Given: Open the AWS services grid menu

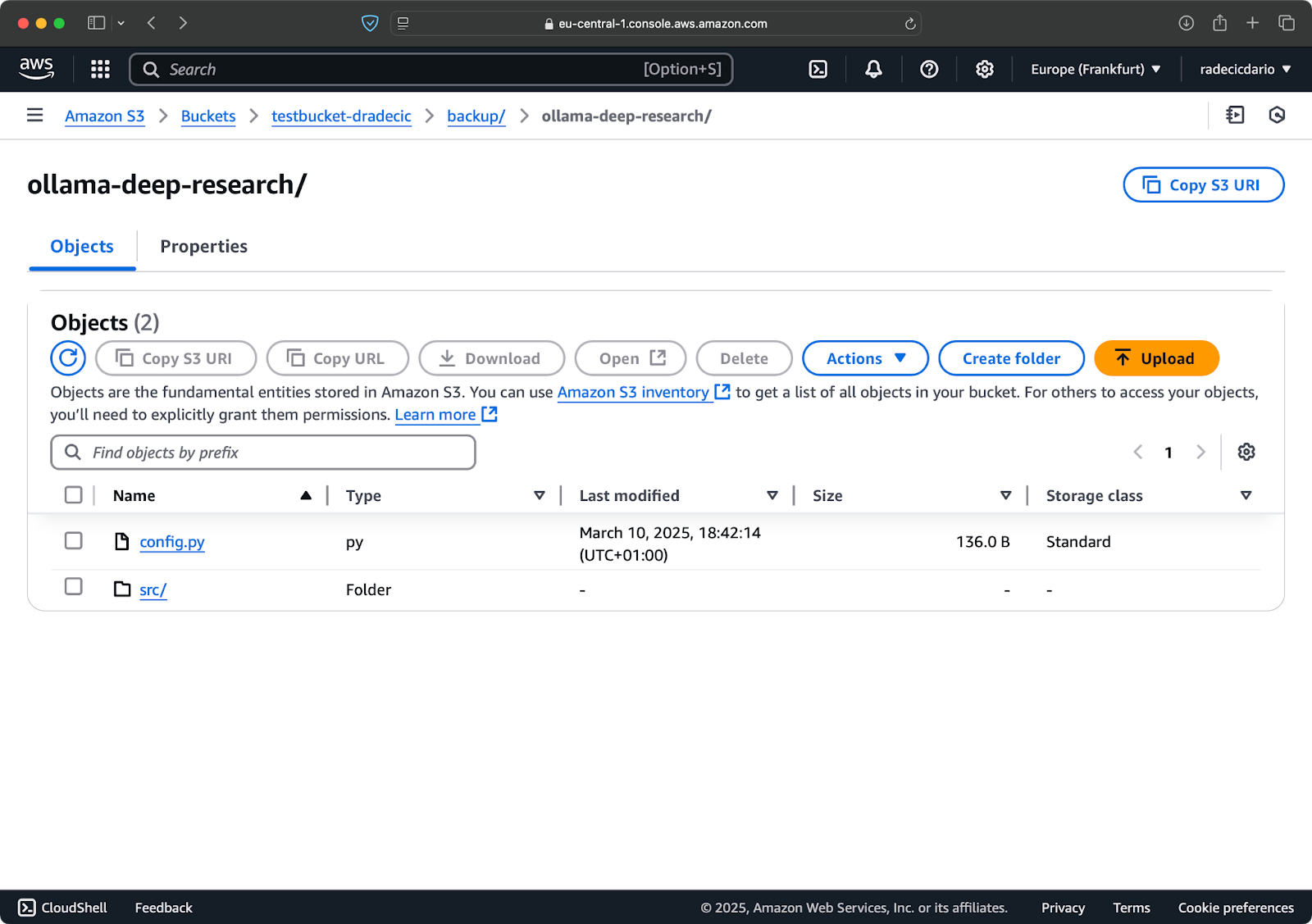Looking at the screenshot, I should (100, 69).
